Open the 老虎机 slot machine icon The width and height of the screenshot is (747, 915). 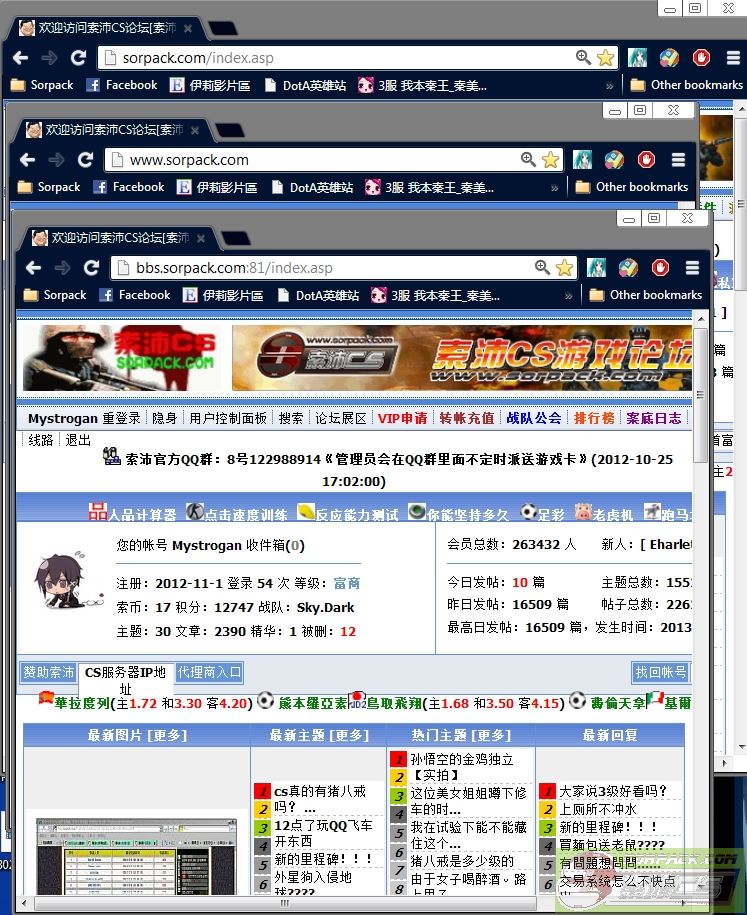pyautogui.click(x=583, y=512)
